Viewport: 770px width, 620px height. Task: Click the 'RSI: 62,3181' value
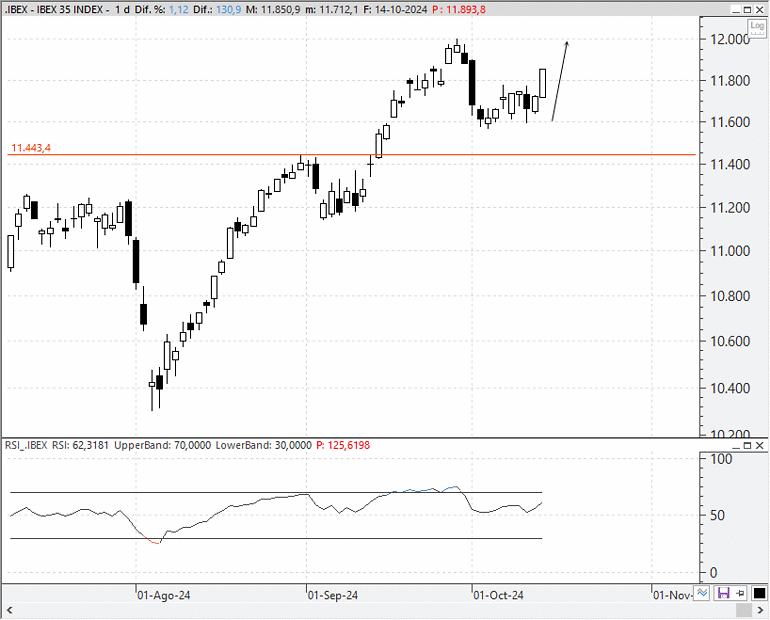click(x=80, y=445)
